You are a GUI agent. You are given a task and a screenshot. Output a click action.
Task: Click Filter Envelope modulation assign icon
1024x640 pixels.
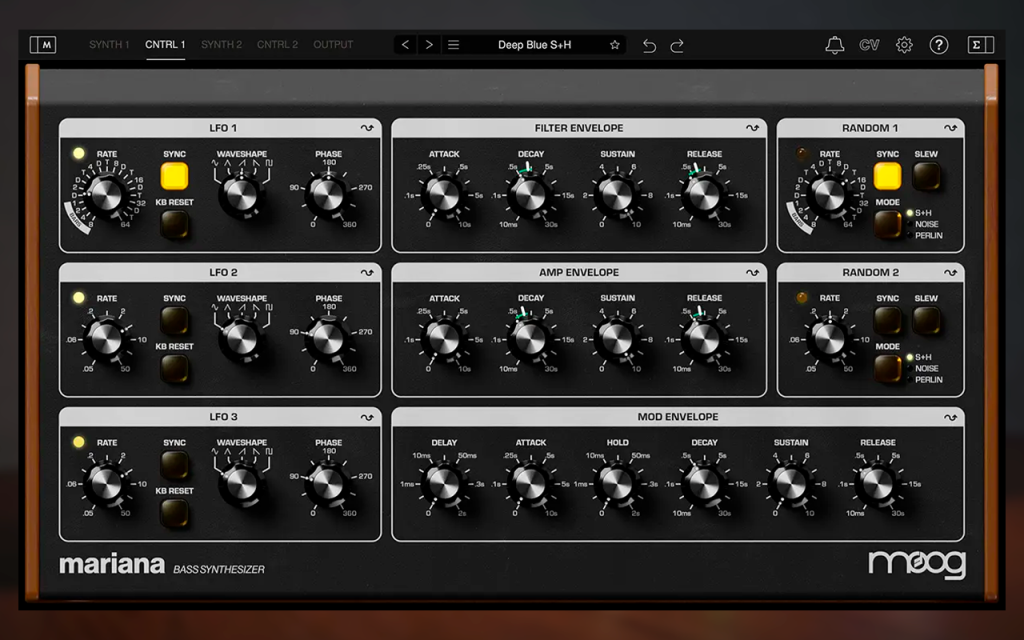pyautogui.click(x=752, y=128)
